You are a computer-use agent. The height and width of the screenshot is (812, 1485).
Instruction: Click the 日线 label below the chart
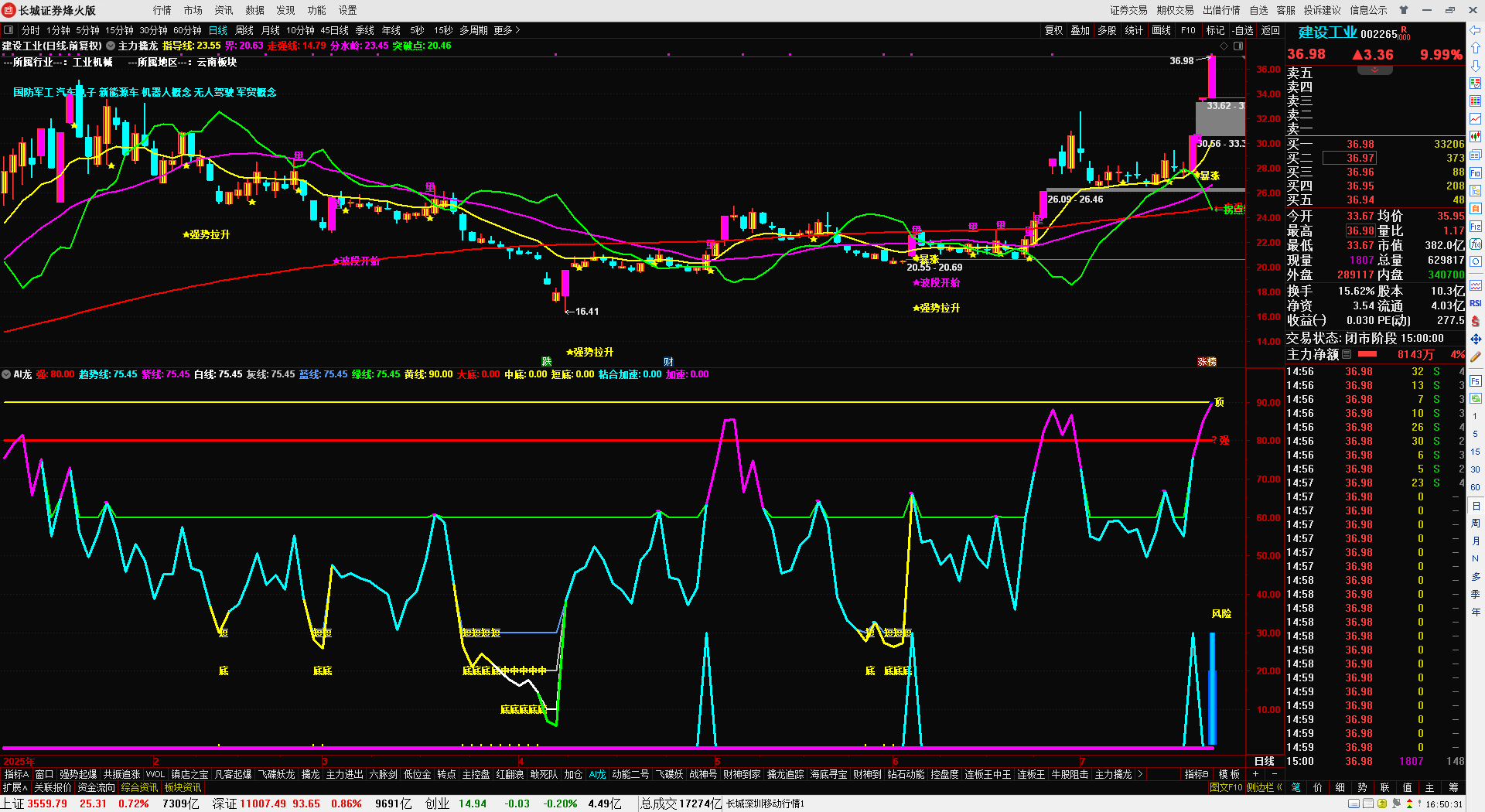coord(1265,762)
